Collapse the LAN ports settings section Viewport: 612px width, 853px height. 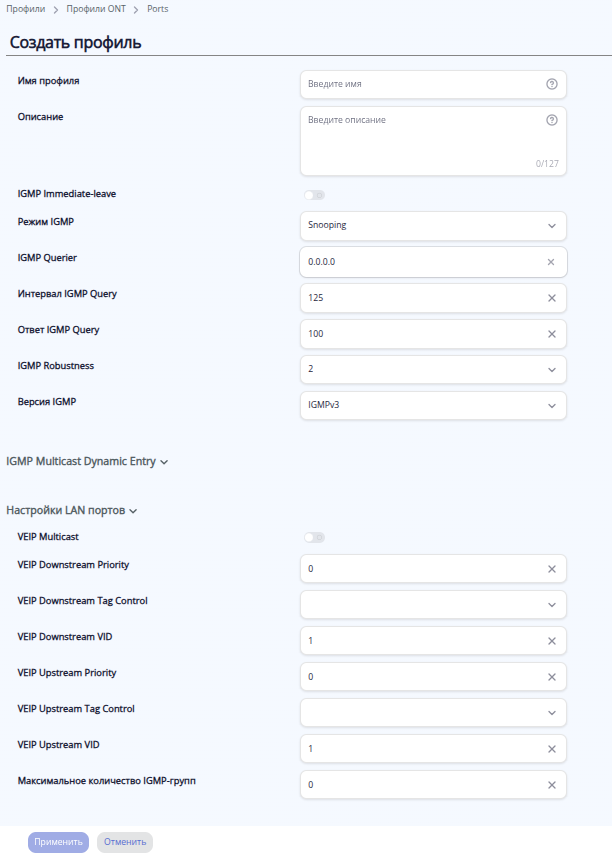[x=71, y=510]
